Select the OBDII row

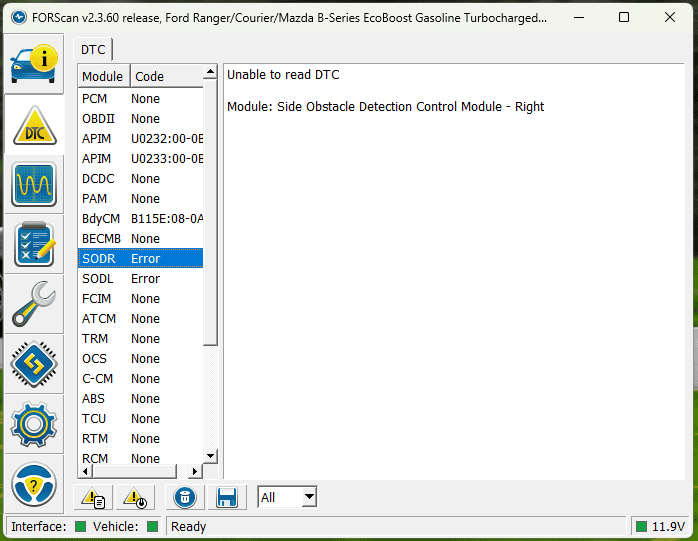141,118
